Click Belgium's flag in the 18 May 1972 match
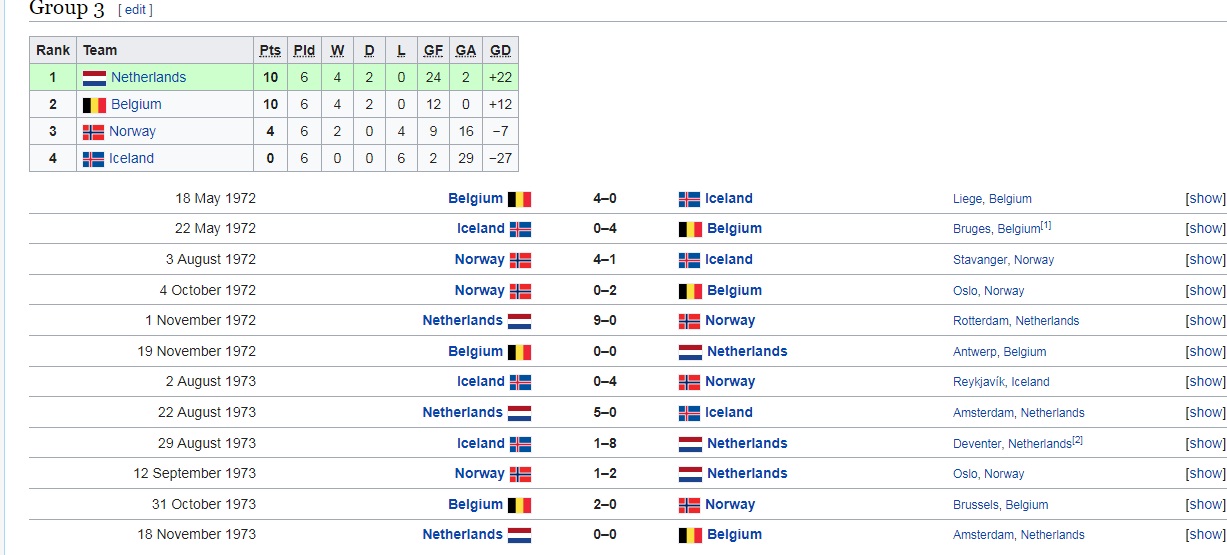This screenshot has height=555, width=1227. 519,199
